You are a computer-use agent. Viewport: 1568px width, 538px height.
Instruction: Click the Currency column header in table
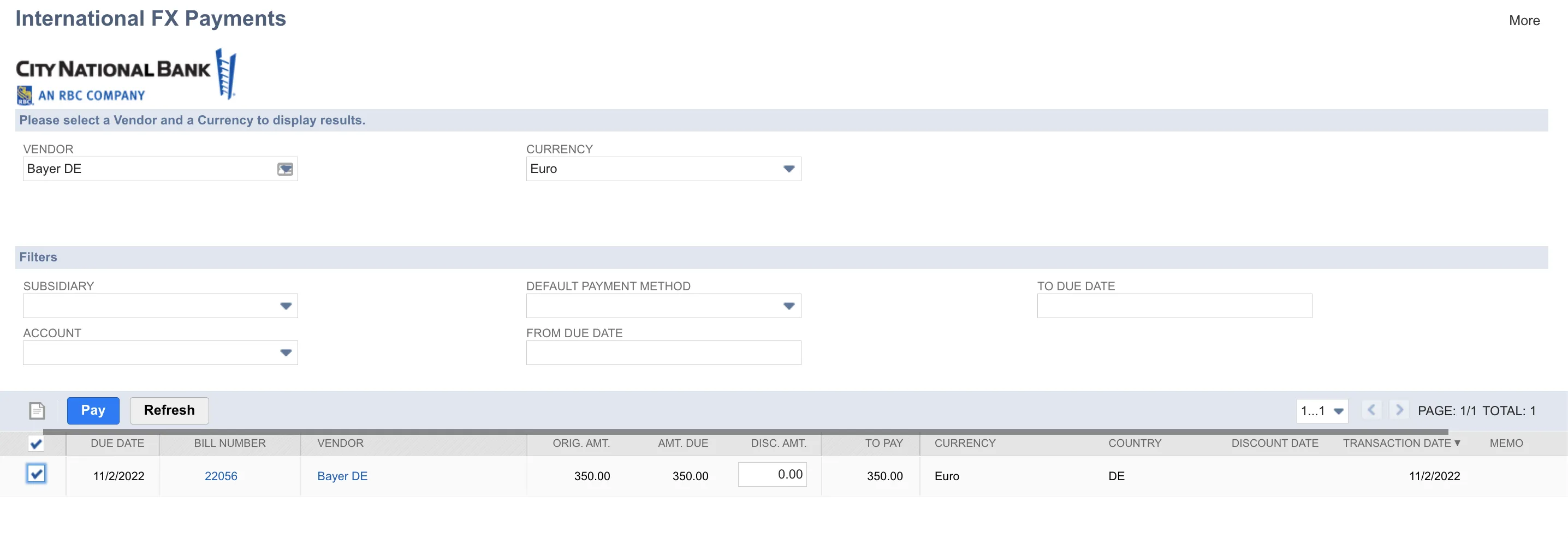pyautogui.click(x=965, y=444)
